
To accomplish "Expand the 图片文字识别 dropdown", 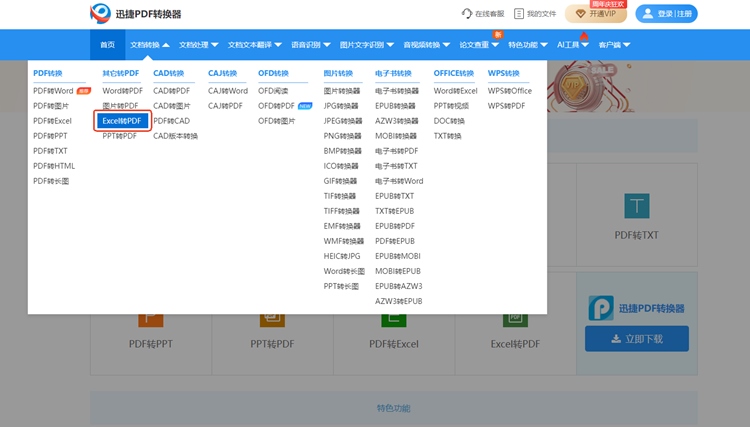I will [367, 45].
